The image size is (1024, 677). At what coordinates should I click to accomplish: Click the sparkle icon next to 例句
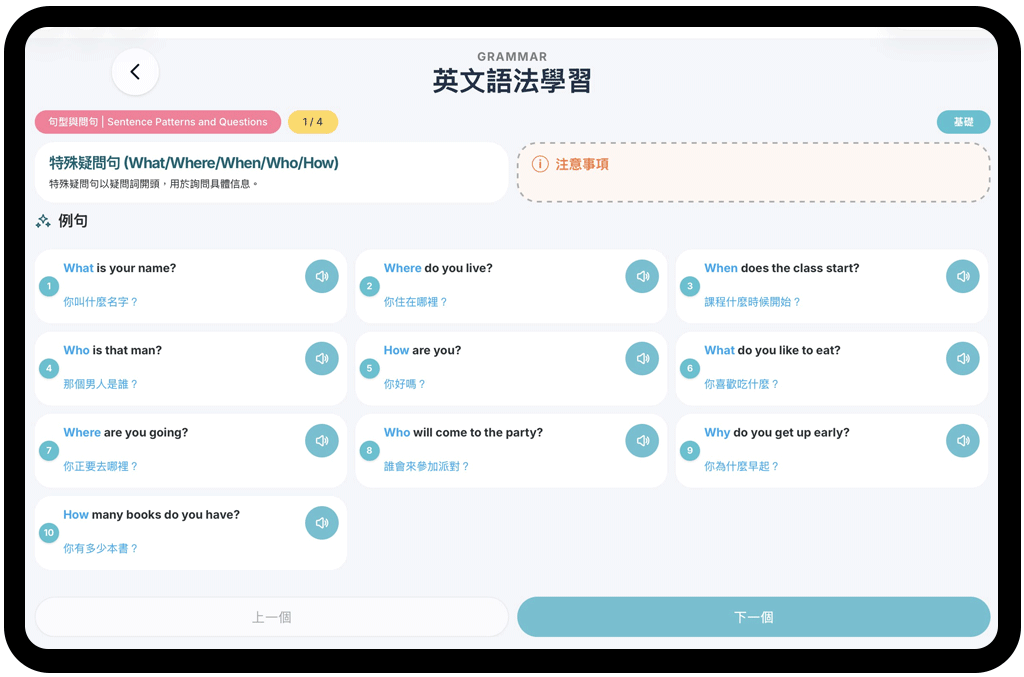click(43, 221)
